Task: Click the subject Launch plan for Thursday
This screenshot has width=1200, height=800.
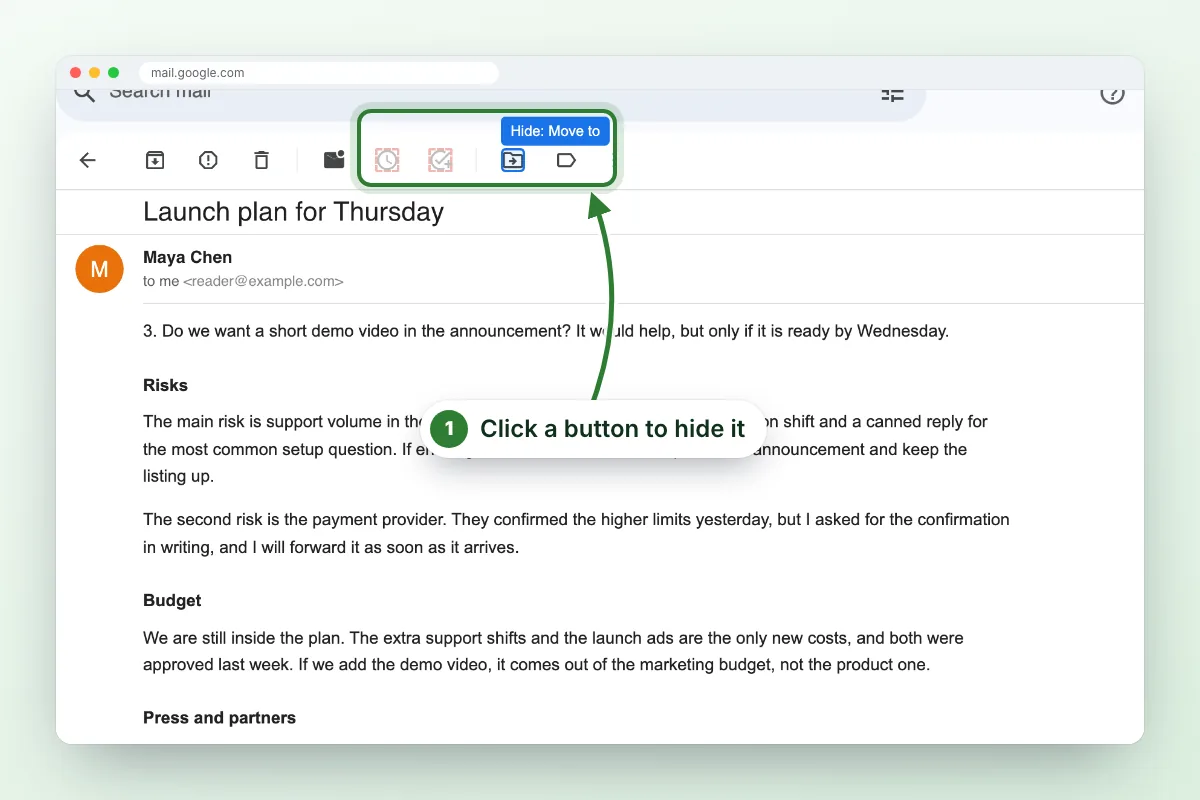Action: (x=293, y=212)
